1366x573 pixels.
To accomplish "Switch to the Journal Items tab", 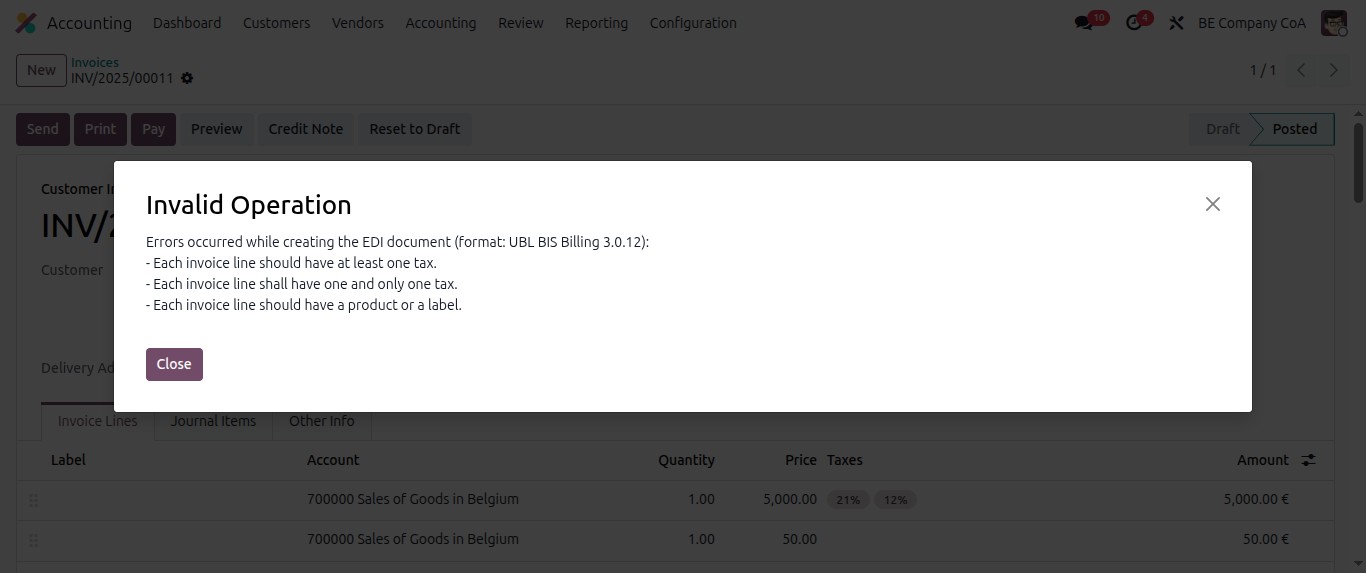I will coord(213,421).
